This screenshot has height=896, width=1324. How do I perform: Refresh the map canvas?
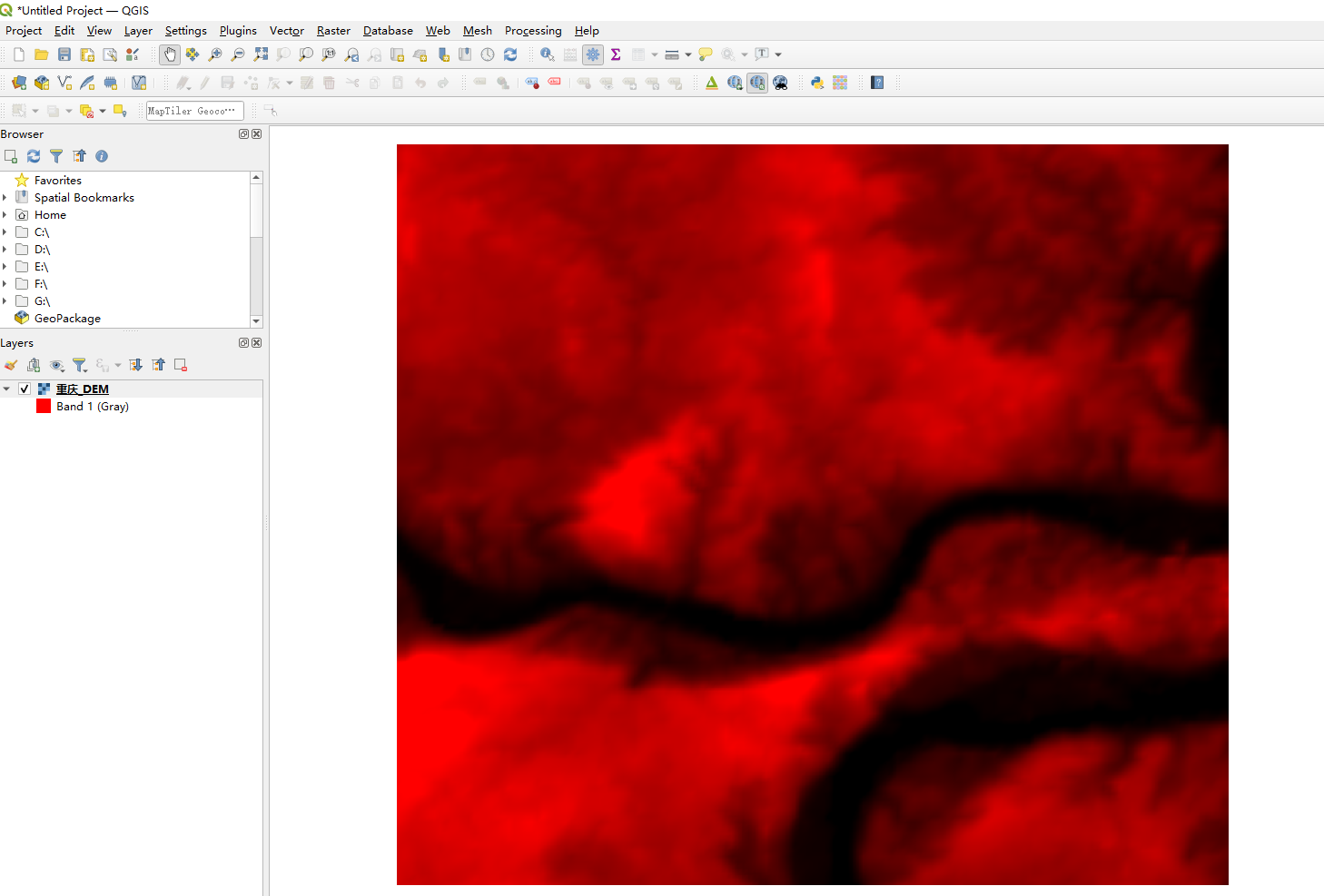[x=510, y=54]
